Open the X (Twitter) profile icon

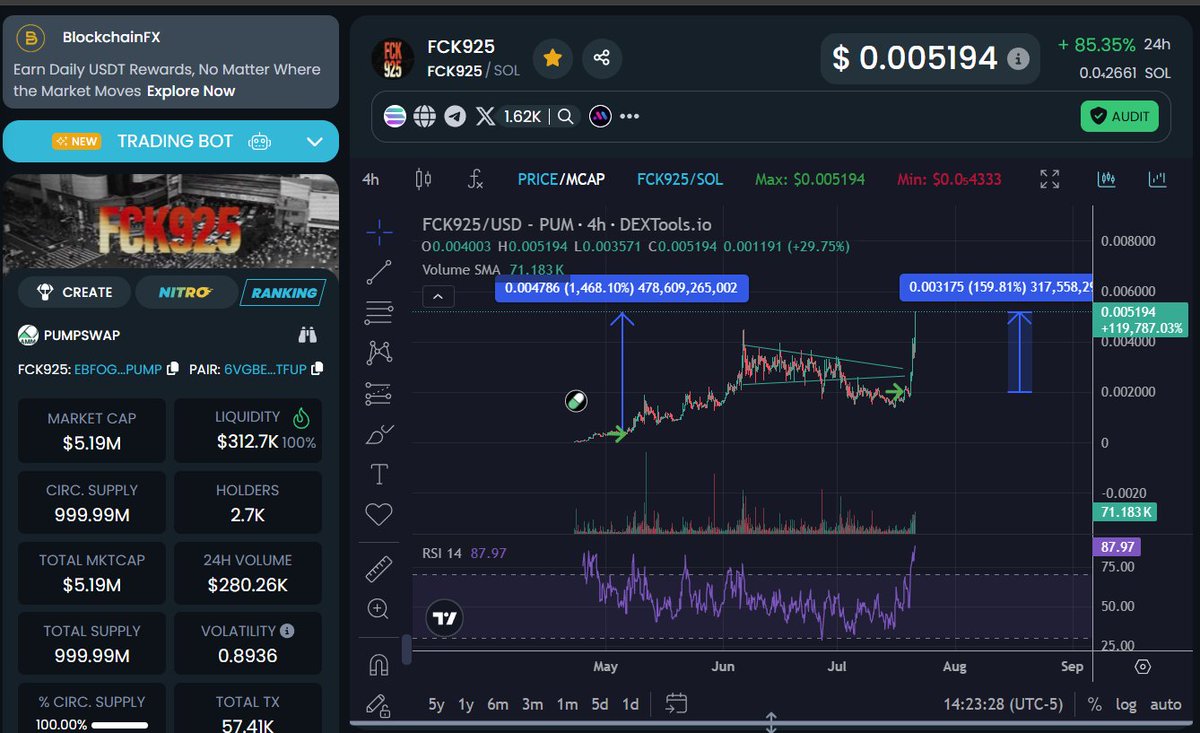coord(486,116)
